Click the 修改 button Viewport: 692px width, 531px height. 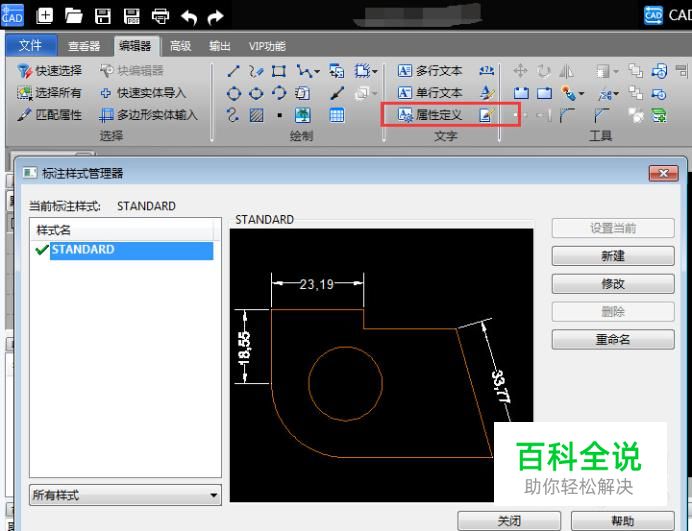pyautogui.click(x=613, y=284)
